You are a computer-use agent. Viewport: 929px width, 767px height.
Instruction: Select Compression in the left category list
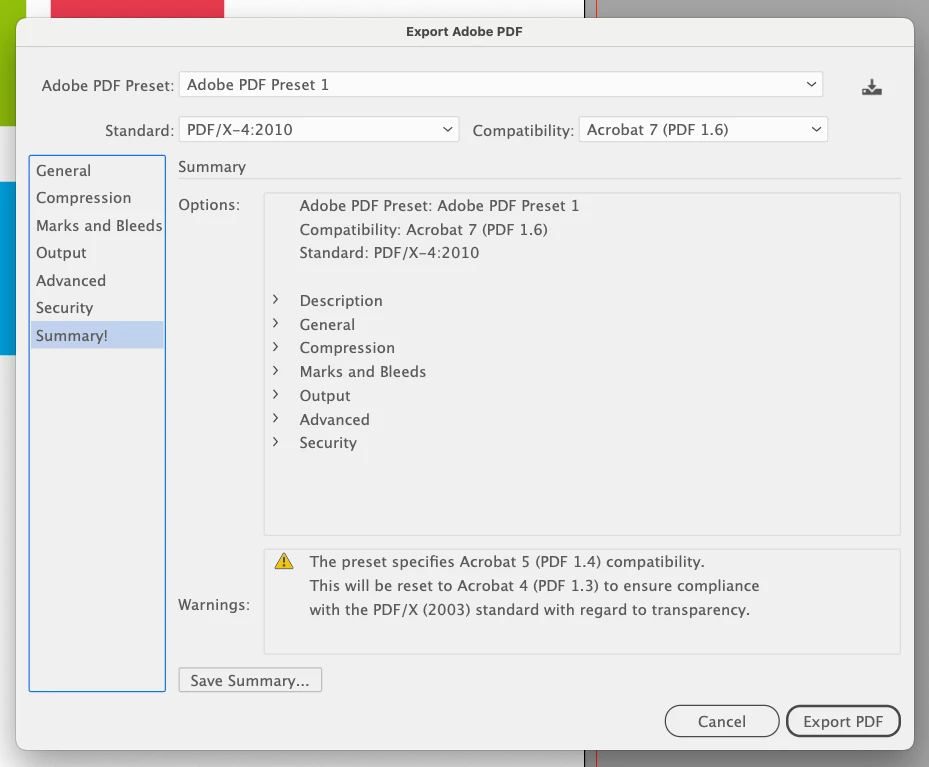click(x=97, y=198)
